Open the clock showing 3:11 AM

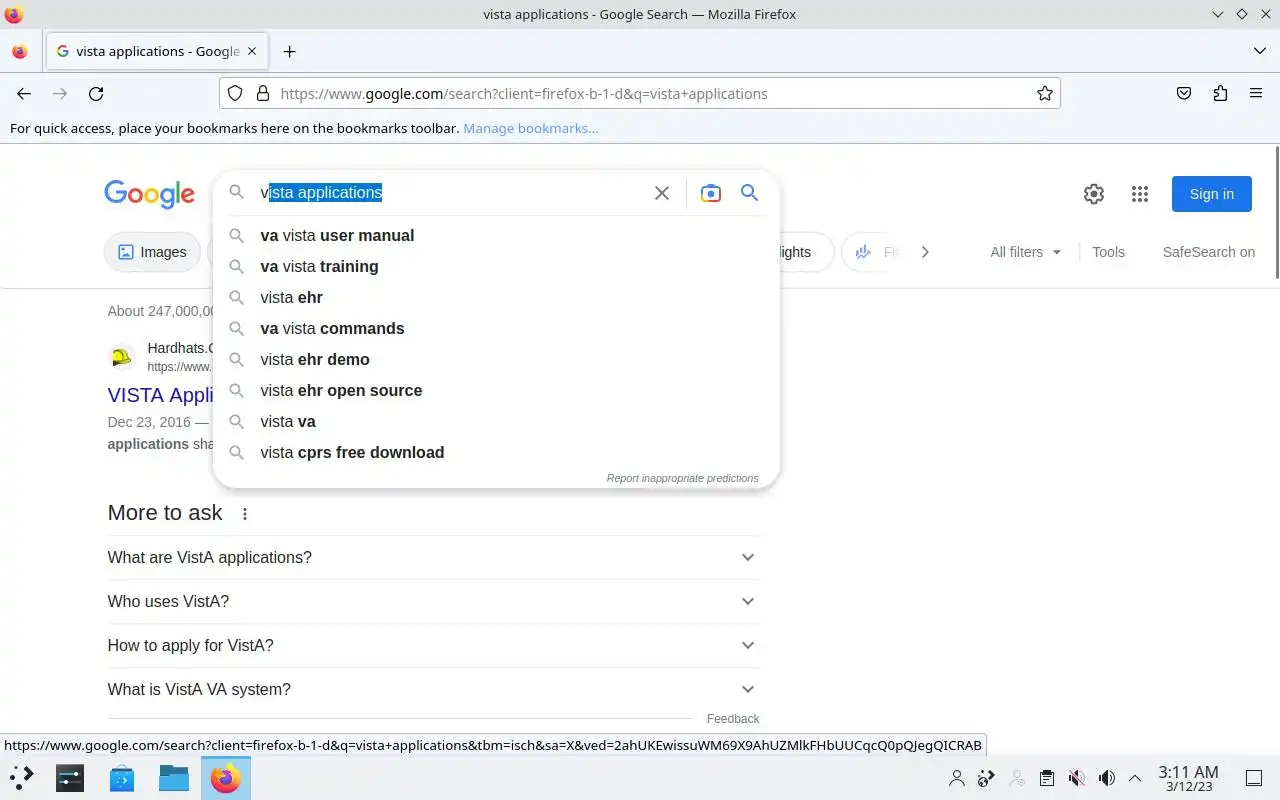[x=1188, y=778]
